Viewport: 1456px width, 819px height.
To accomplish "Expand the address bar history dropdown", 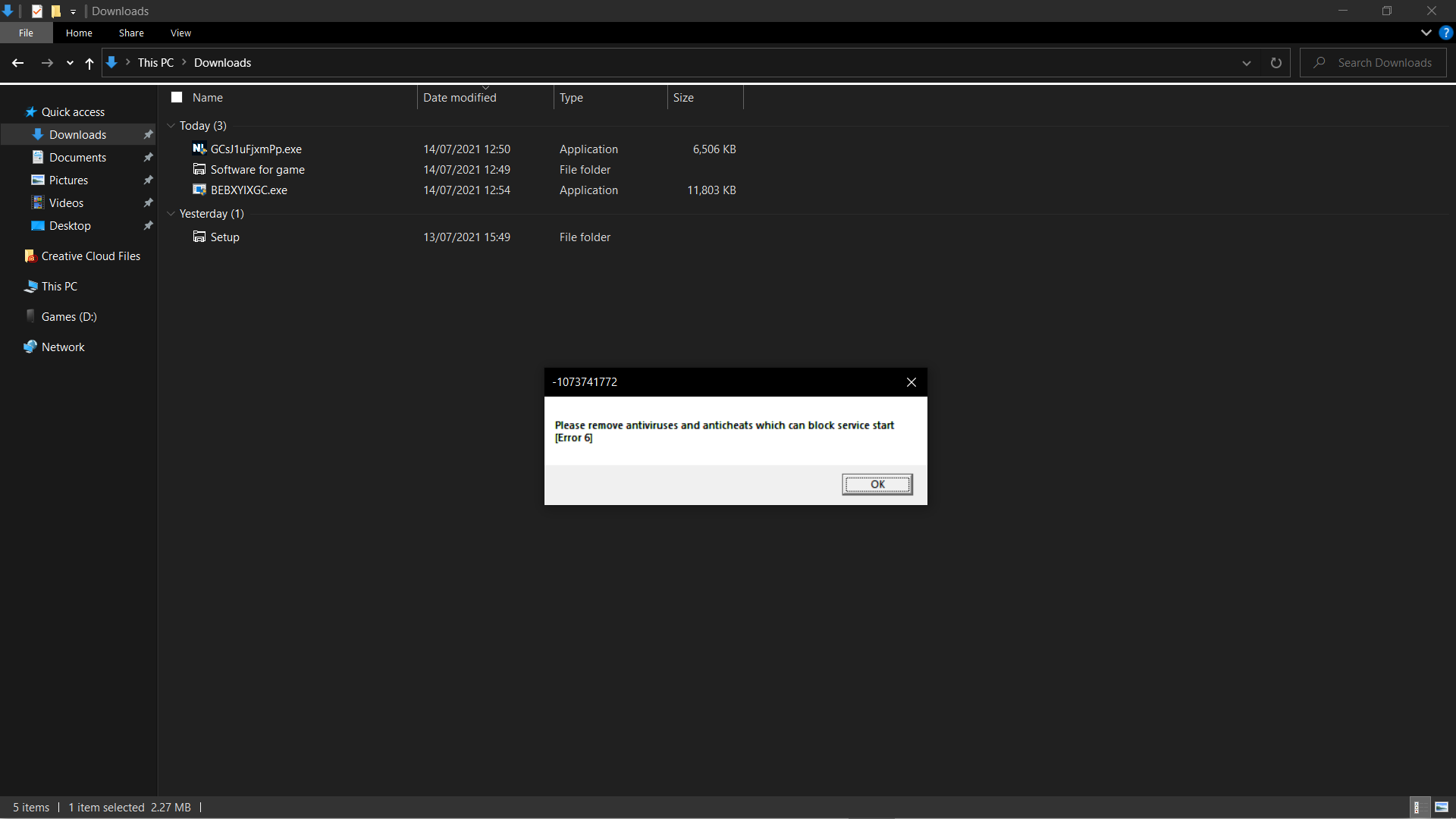I will point(1247,63).
